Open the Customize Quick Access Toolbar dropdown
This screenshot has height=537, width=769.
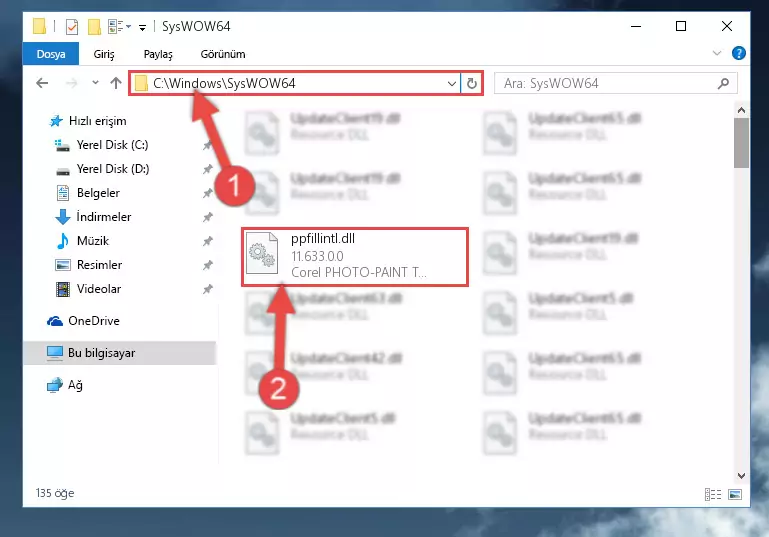pyautogui.click(x=142, y=27)
